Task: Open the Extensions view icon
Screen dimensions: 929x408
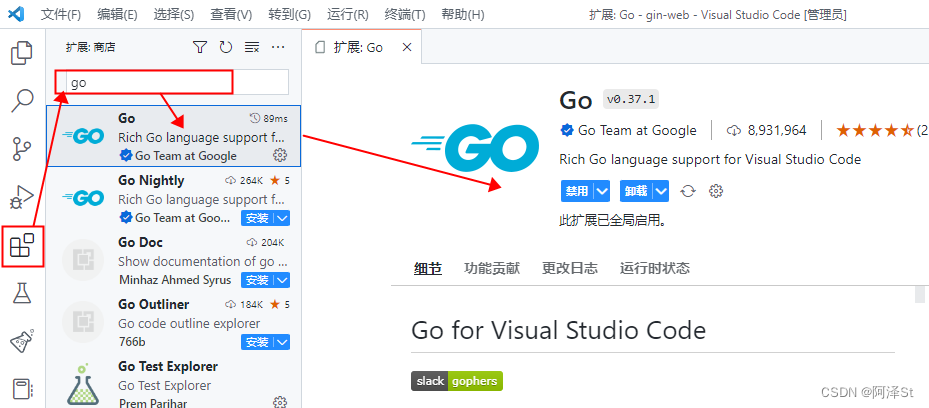Action: (23, 245)
